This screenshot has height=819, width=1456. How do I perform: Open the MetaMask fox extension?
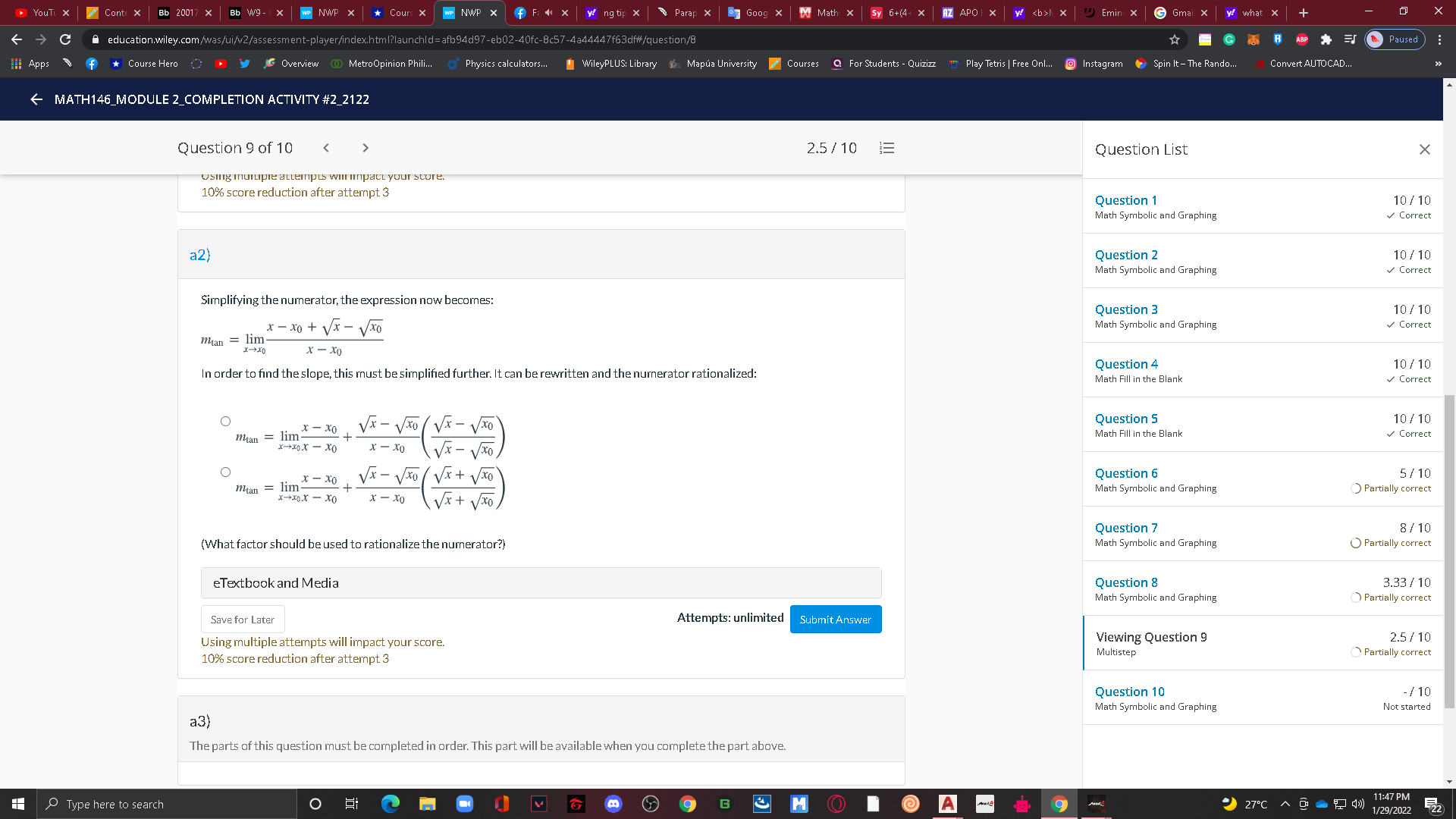point(1253,39)
